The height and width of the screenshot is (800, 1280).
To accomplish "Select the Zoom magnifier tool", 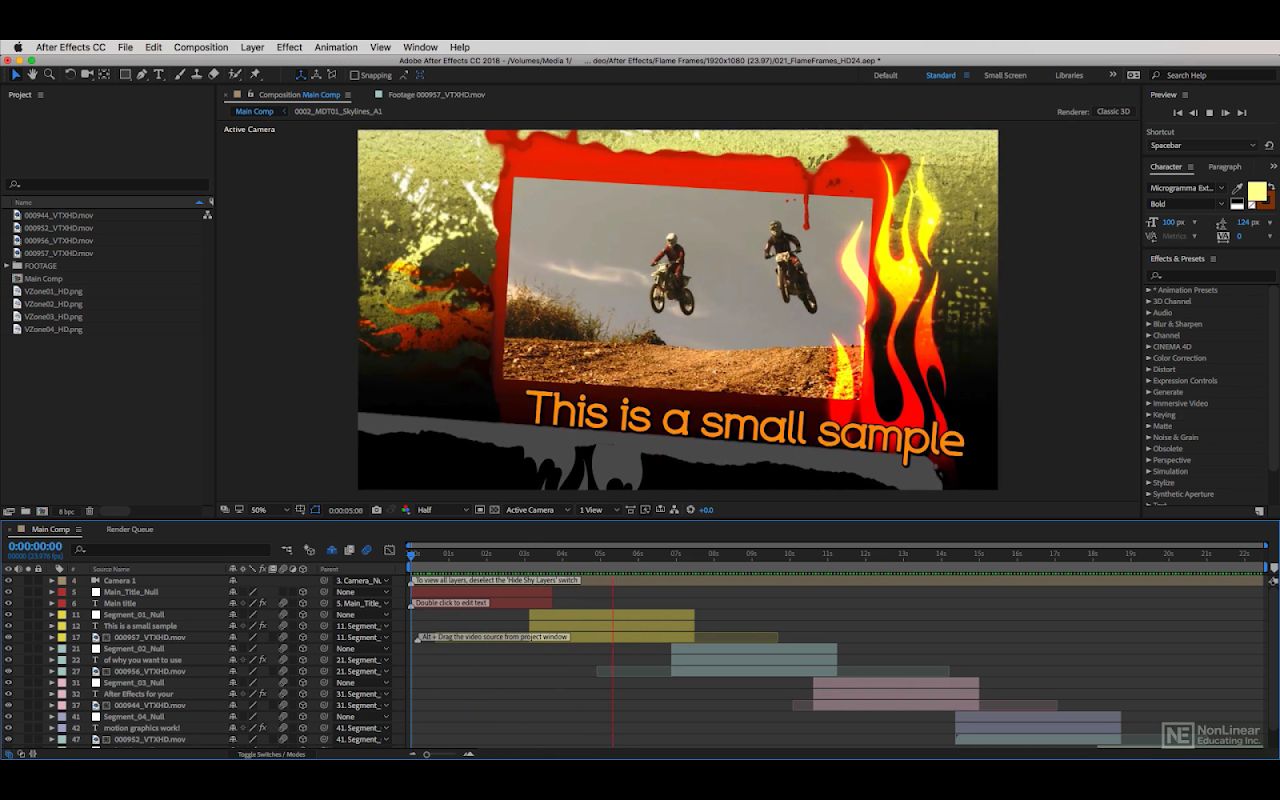I will coord(48,75).
